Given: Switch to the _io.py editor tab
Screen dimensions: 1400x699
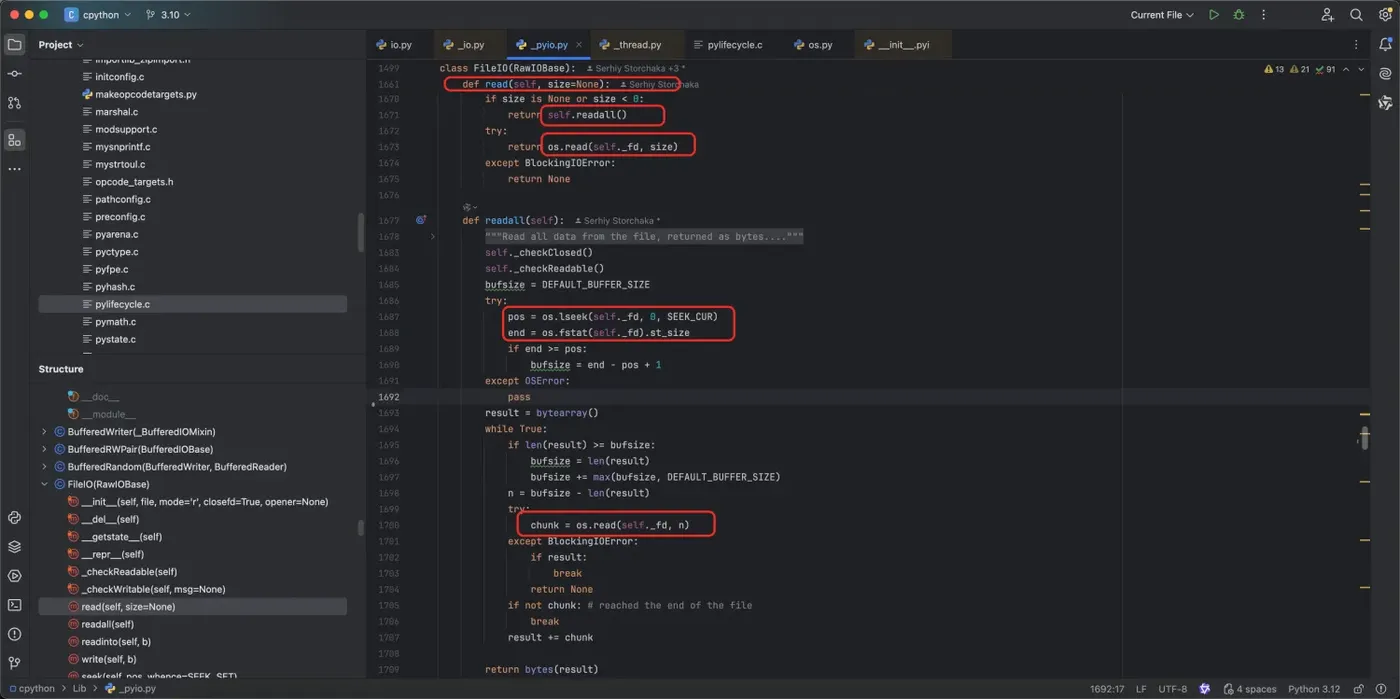Looking at the screenshot, I should tap(464, 45).
